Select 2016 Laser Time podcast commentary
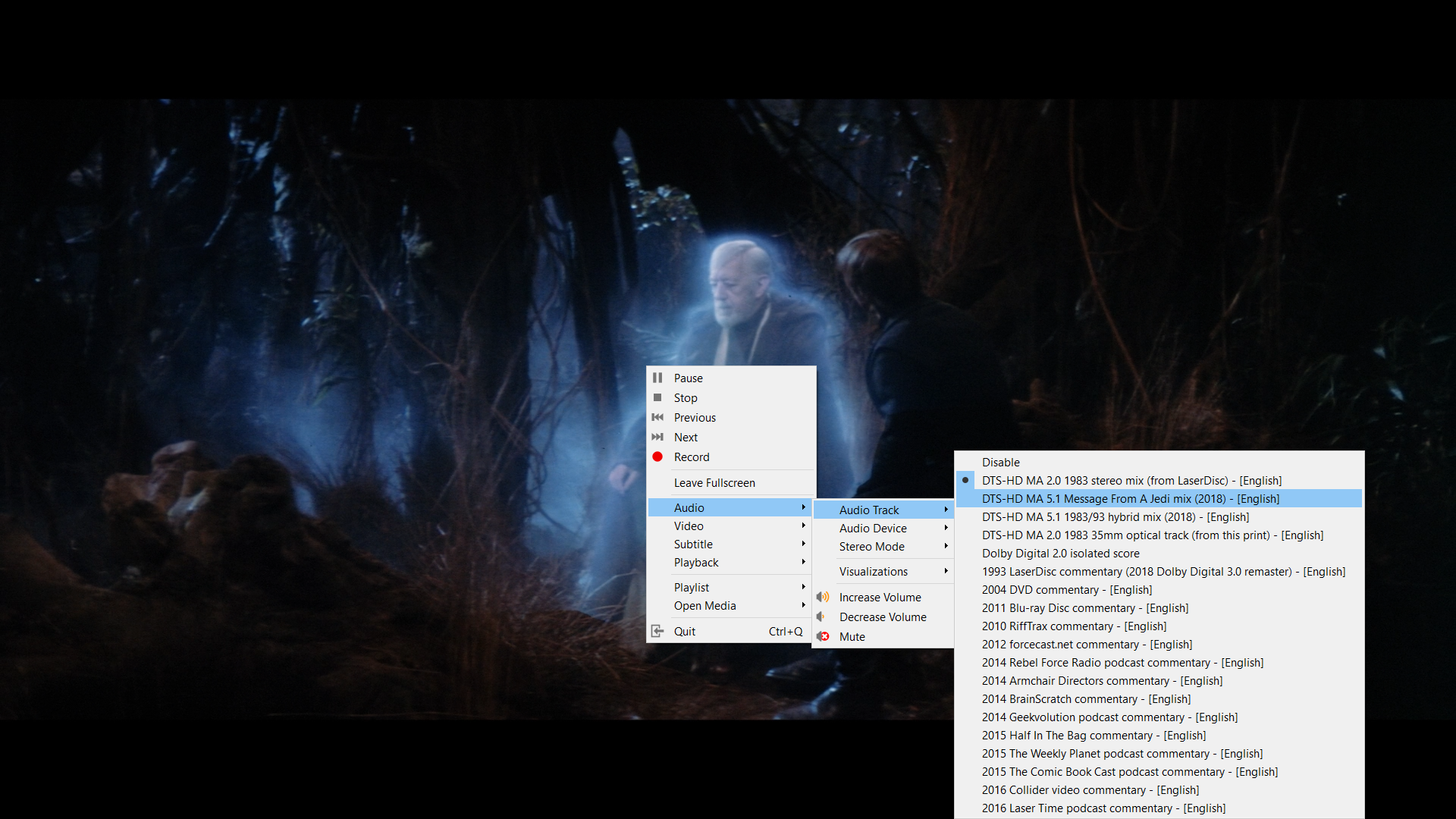1456x819 pixels. tap(1159, 808)
